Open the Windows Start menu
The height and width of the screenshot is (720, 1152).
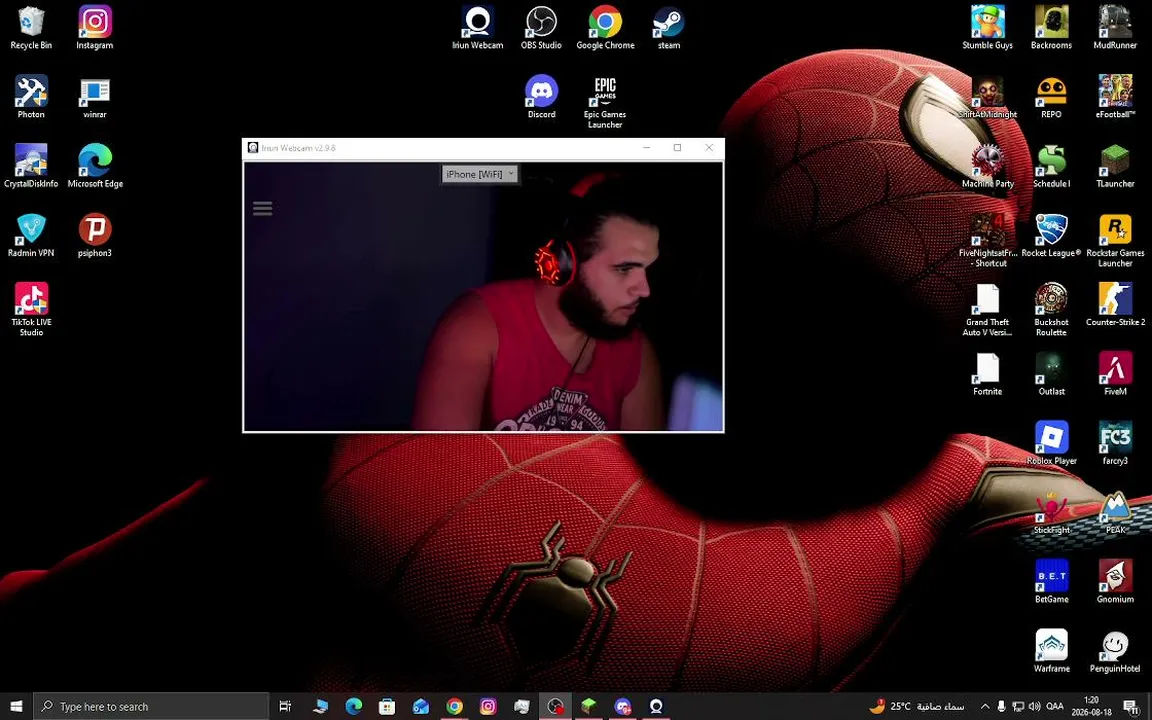16,706
